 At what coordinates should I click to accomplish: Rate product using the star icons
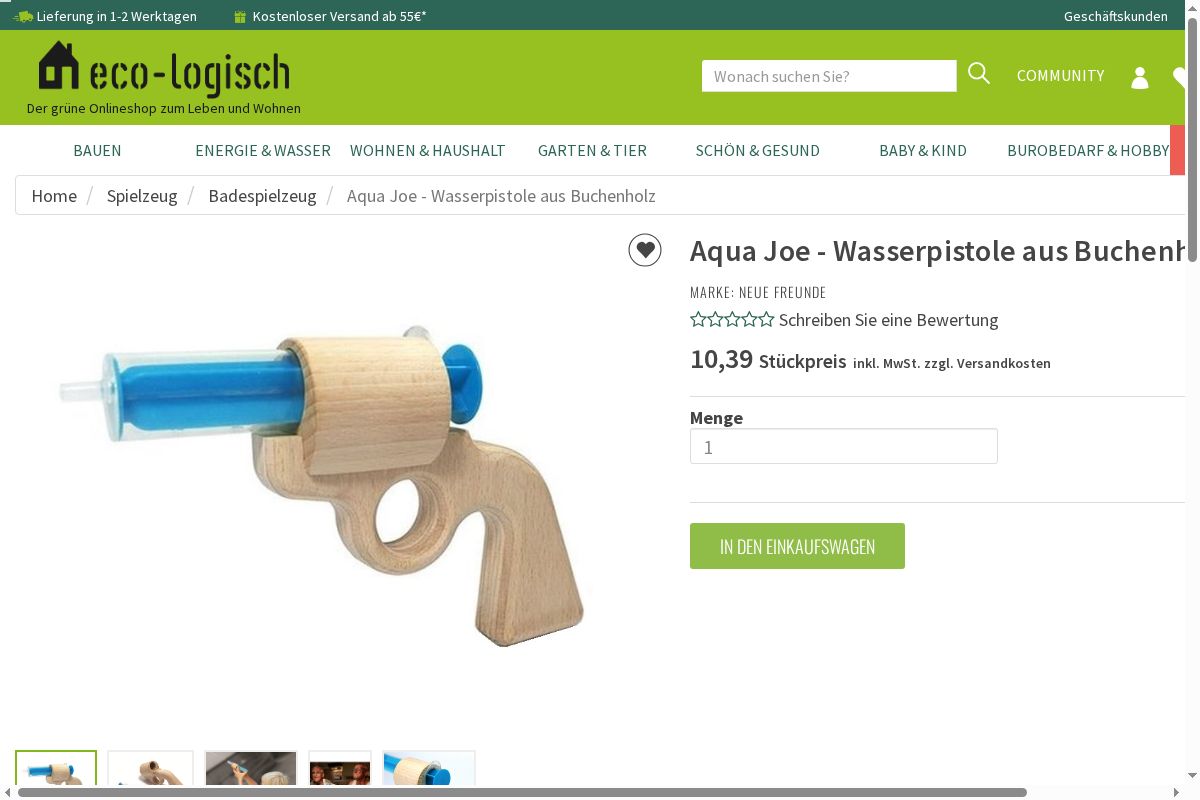[x=732, y=320]
